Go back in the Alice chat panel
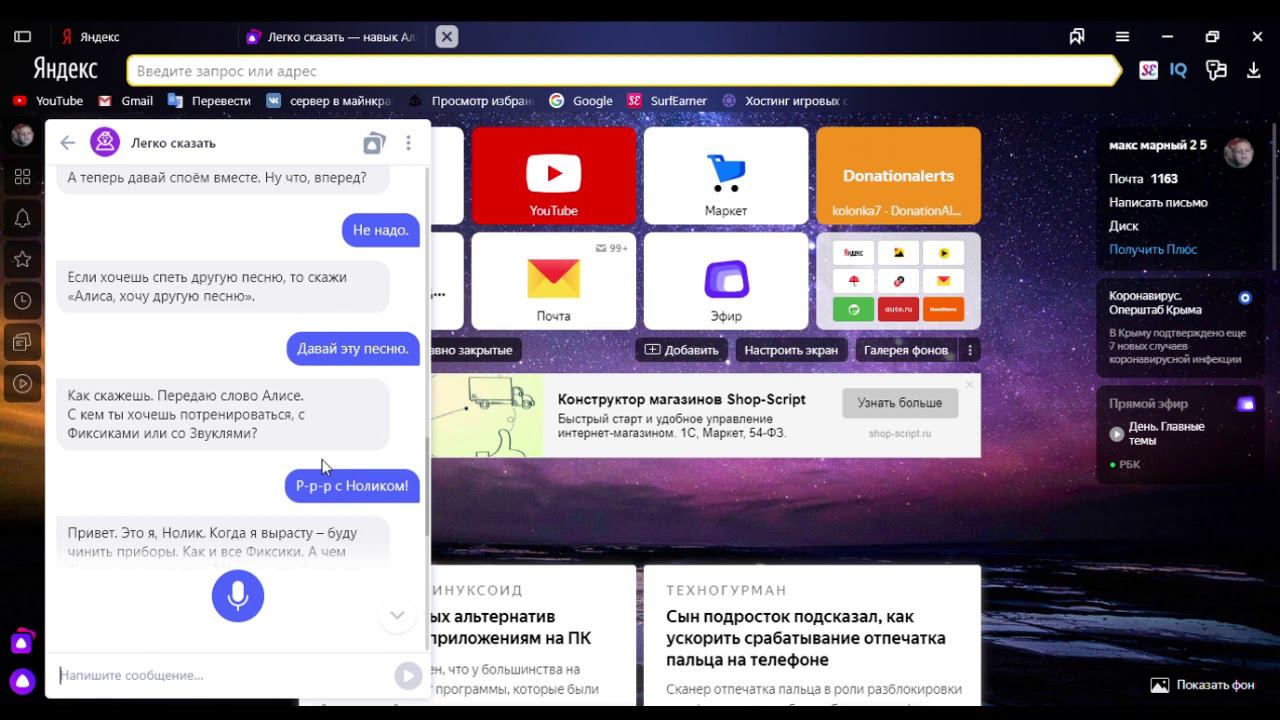Image resolution: width=1280 pixels, height=720 pixels. click(x=68, y=143)
